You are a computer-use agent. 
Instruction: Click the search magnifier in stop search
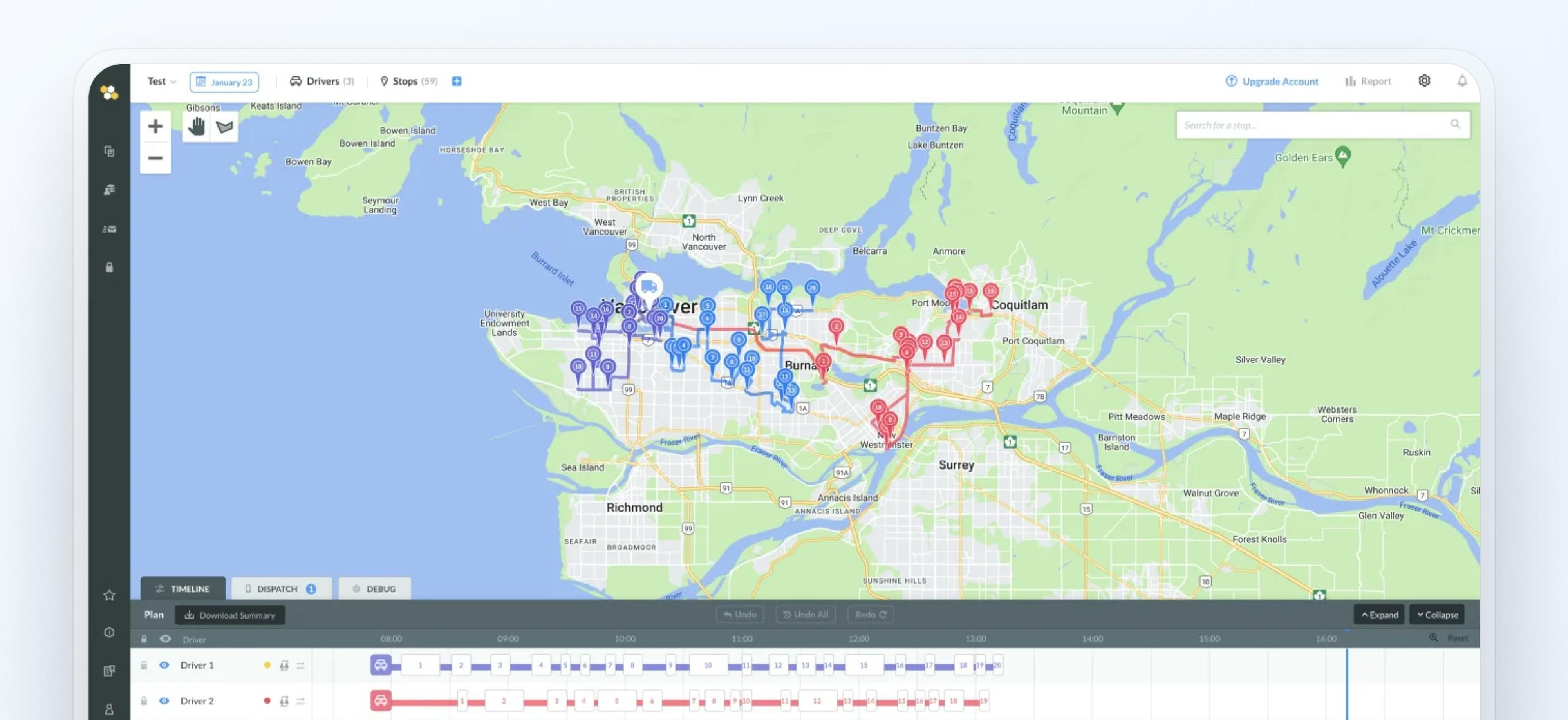pos(1456,124)
